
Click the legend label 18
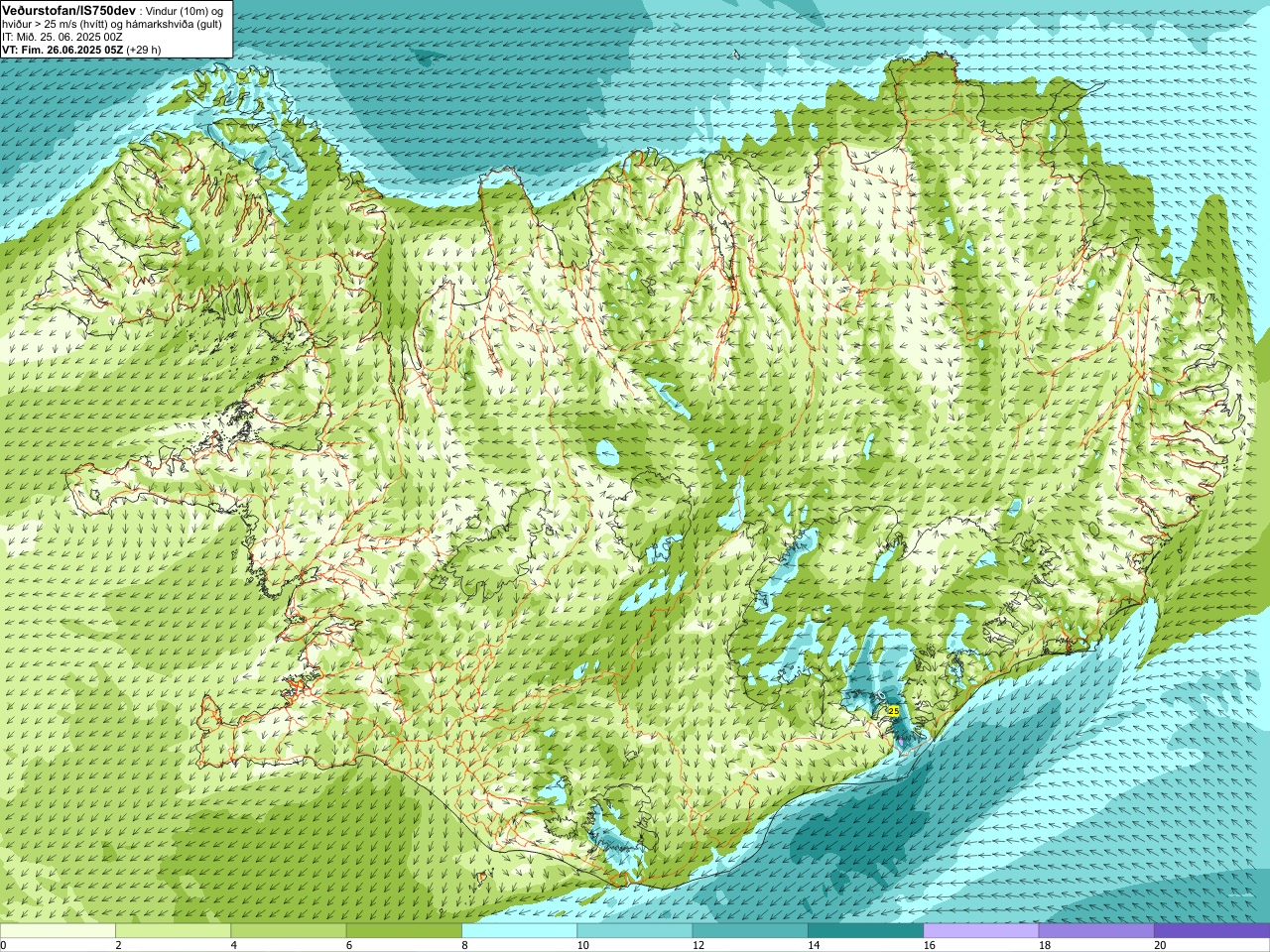(1045, 945)
